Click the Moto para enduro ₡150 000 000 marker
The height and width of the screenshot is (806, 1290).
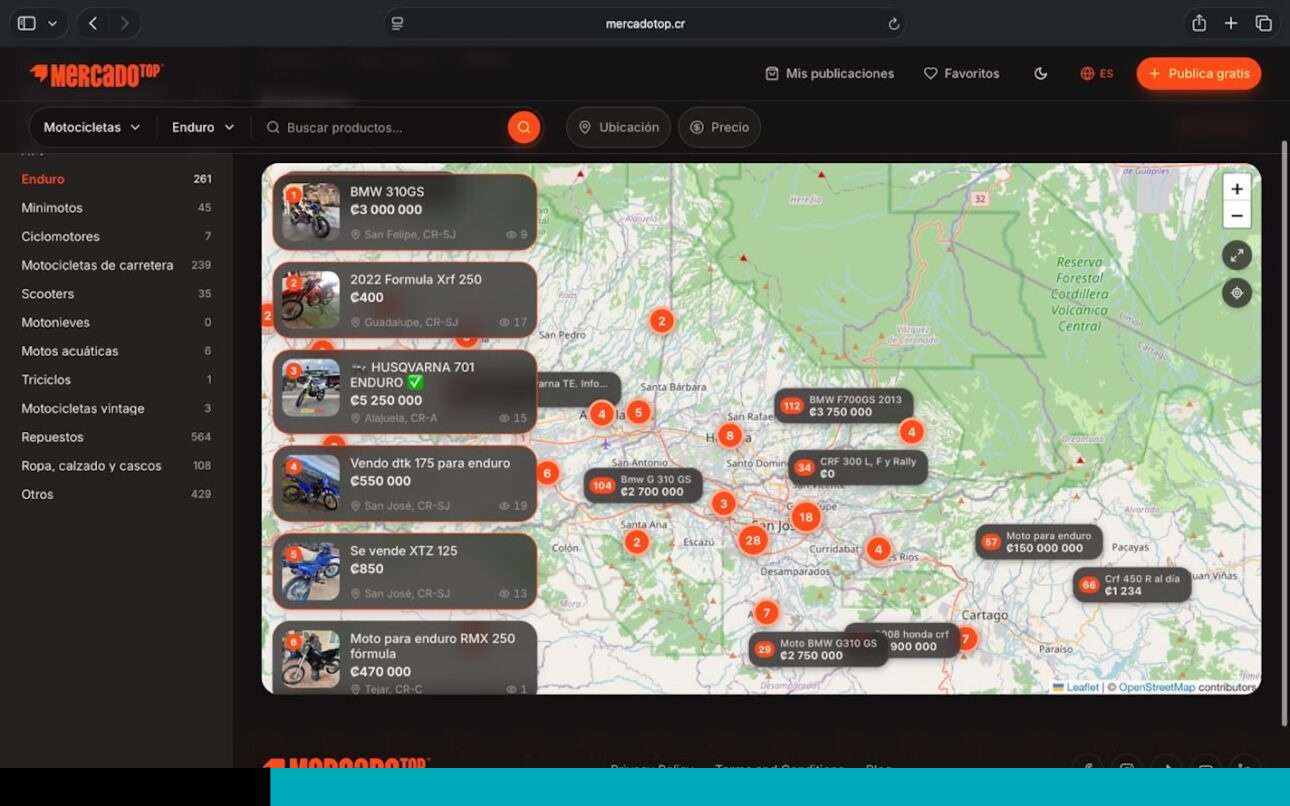tap(1039, 542)
